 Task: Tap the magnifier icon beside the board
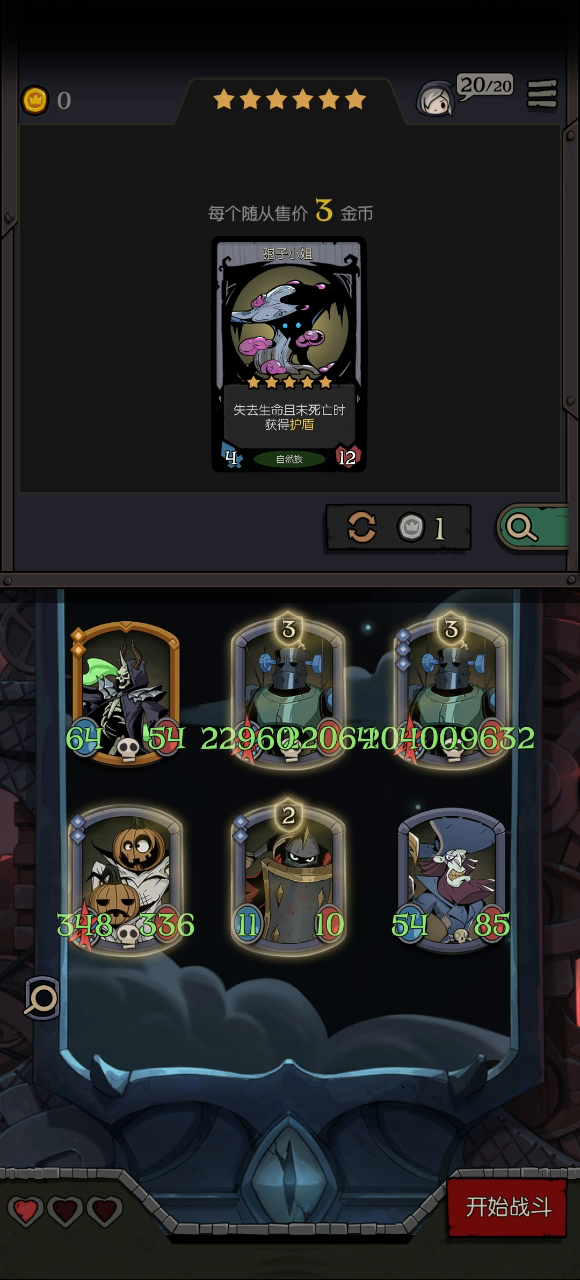coord(43,997)
